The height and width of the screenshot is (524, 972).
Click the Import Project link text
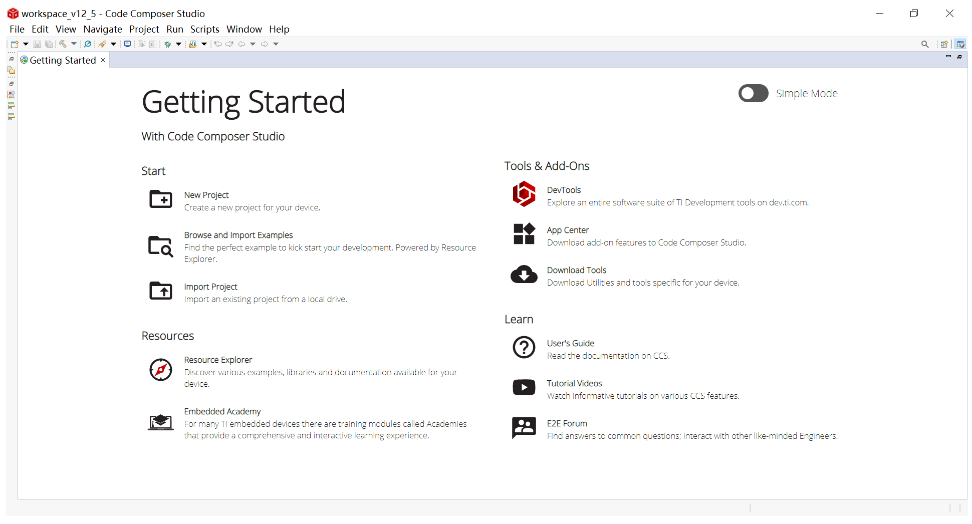[211, 286]
